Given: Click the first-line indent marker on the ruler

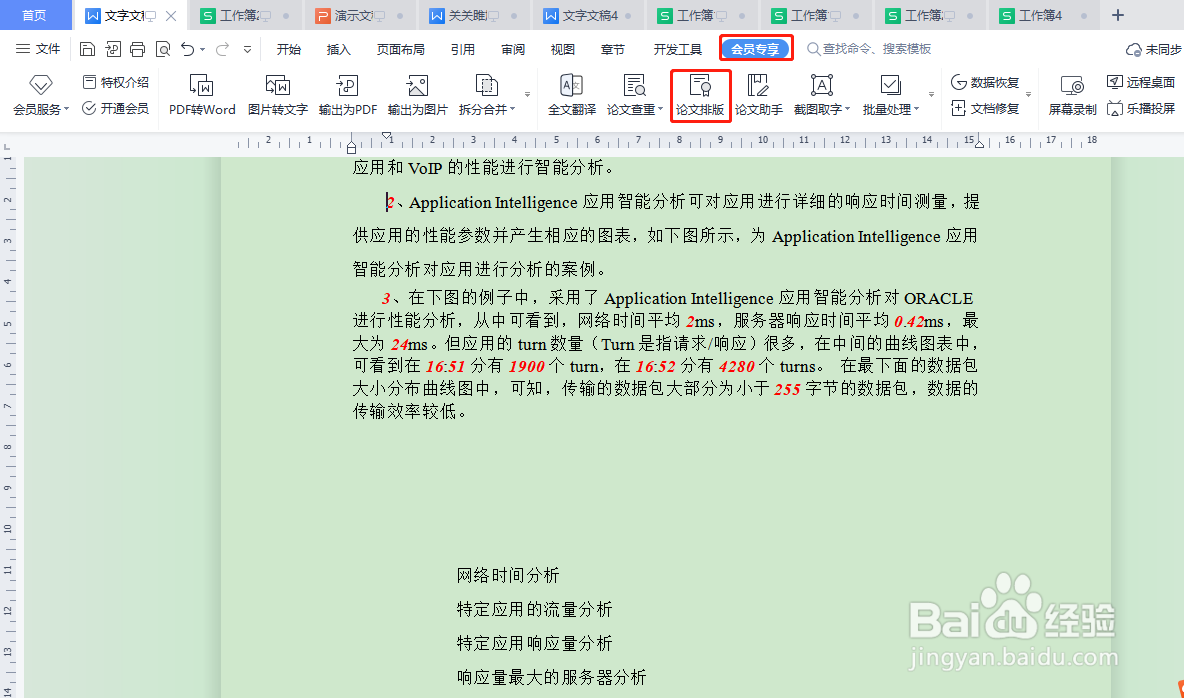Looking at the screenshot, I should [387, 137].
